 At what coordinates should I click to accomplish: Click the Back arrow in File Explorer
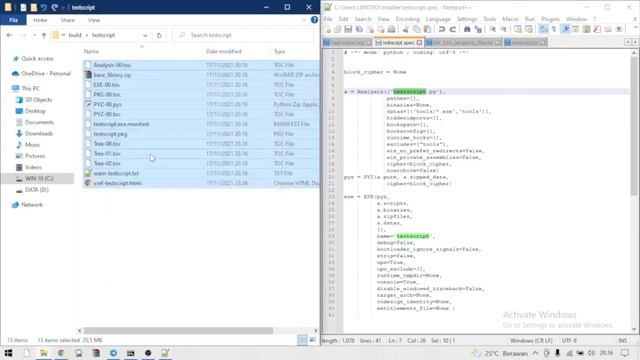tap(9, 35)
